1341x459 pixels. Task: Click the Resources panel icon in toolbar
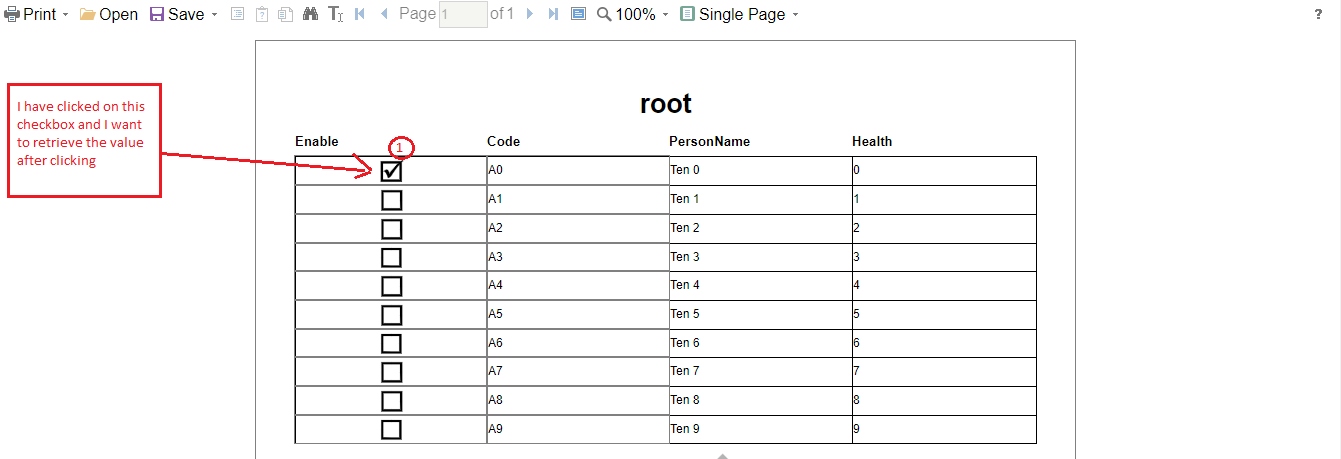286,14
